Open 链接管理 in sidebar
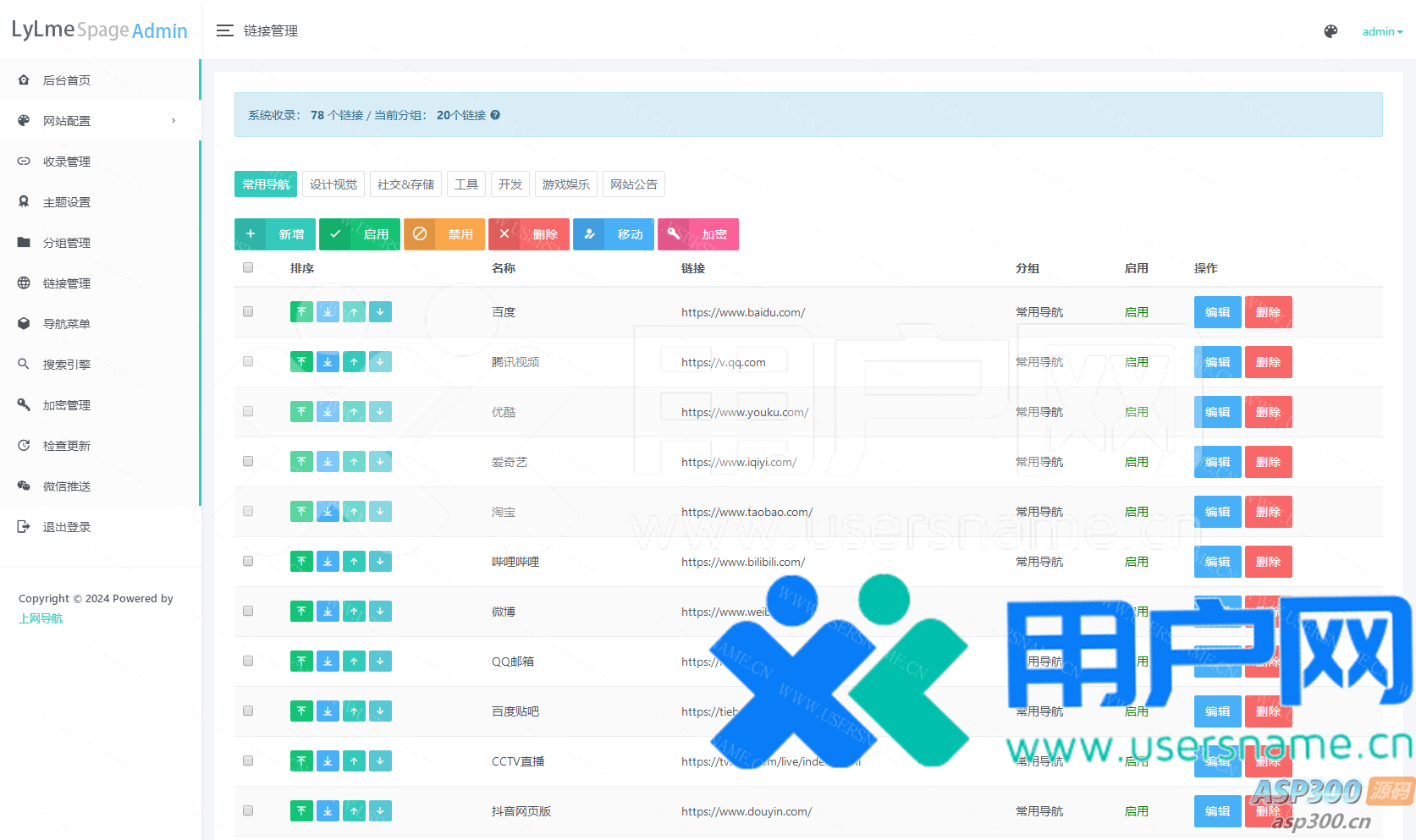The height and width of the screenshot is (840, 1416). [x=100, y=283]
